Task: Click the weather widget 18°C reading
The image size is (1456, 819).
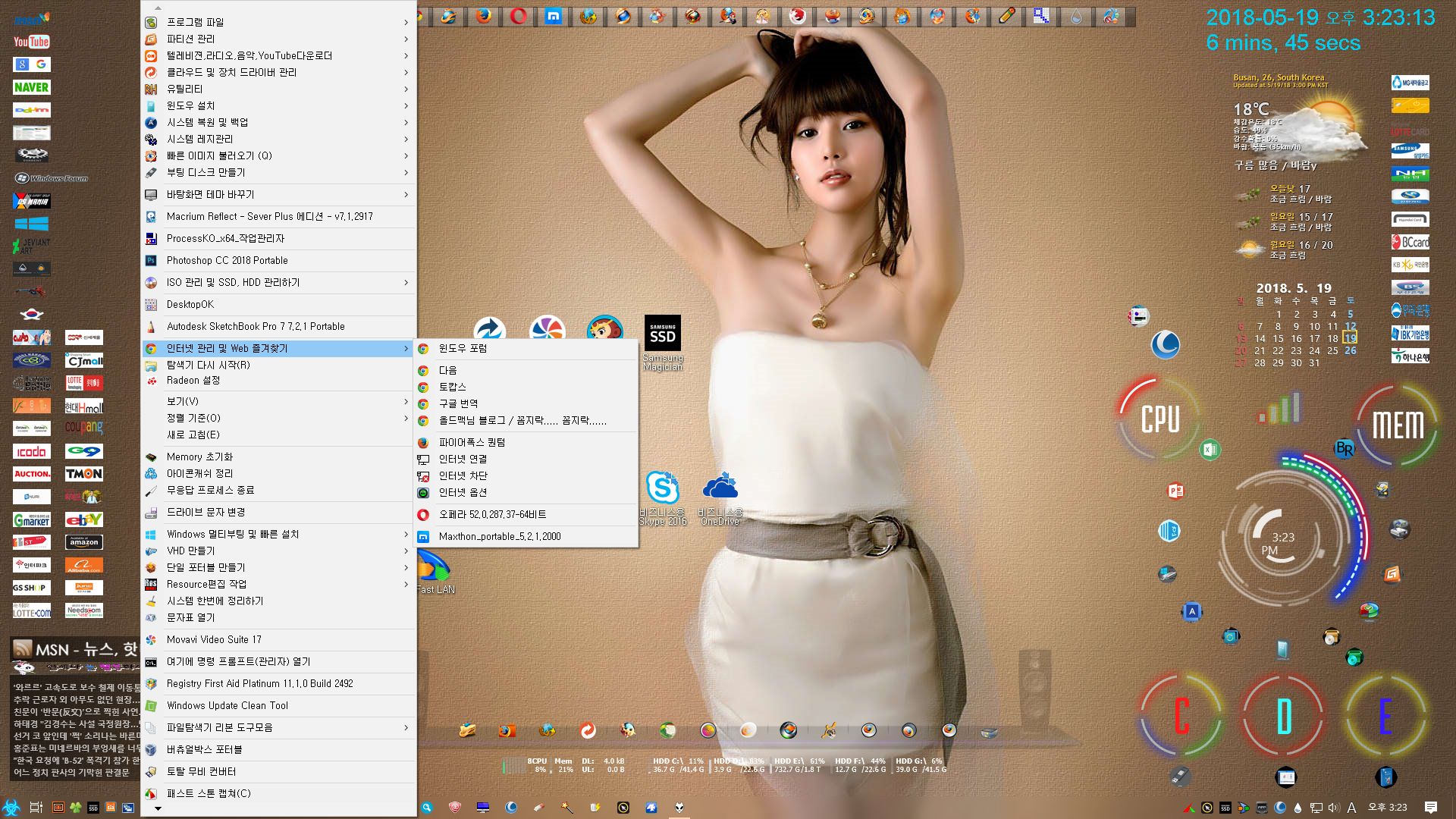Action: [x=1250, y=109]
